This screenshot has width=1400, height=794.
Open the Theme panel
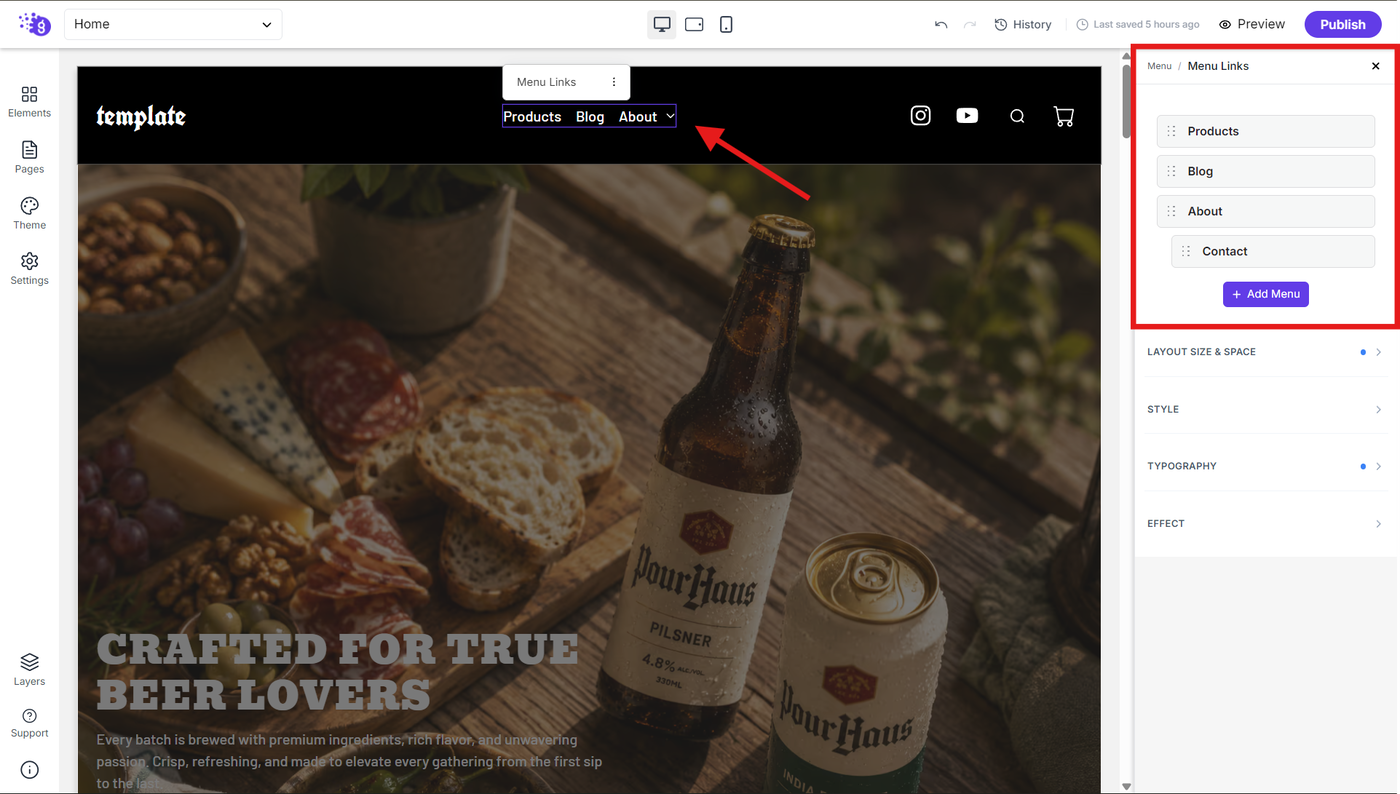(29, 213)
